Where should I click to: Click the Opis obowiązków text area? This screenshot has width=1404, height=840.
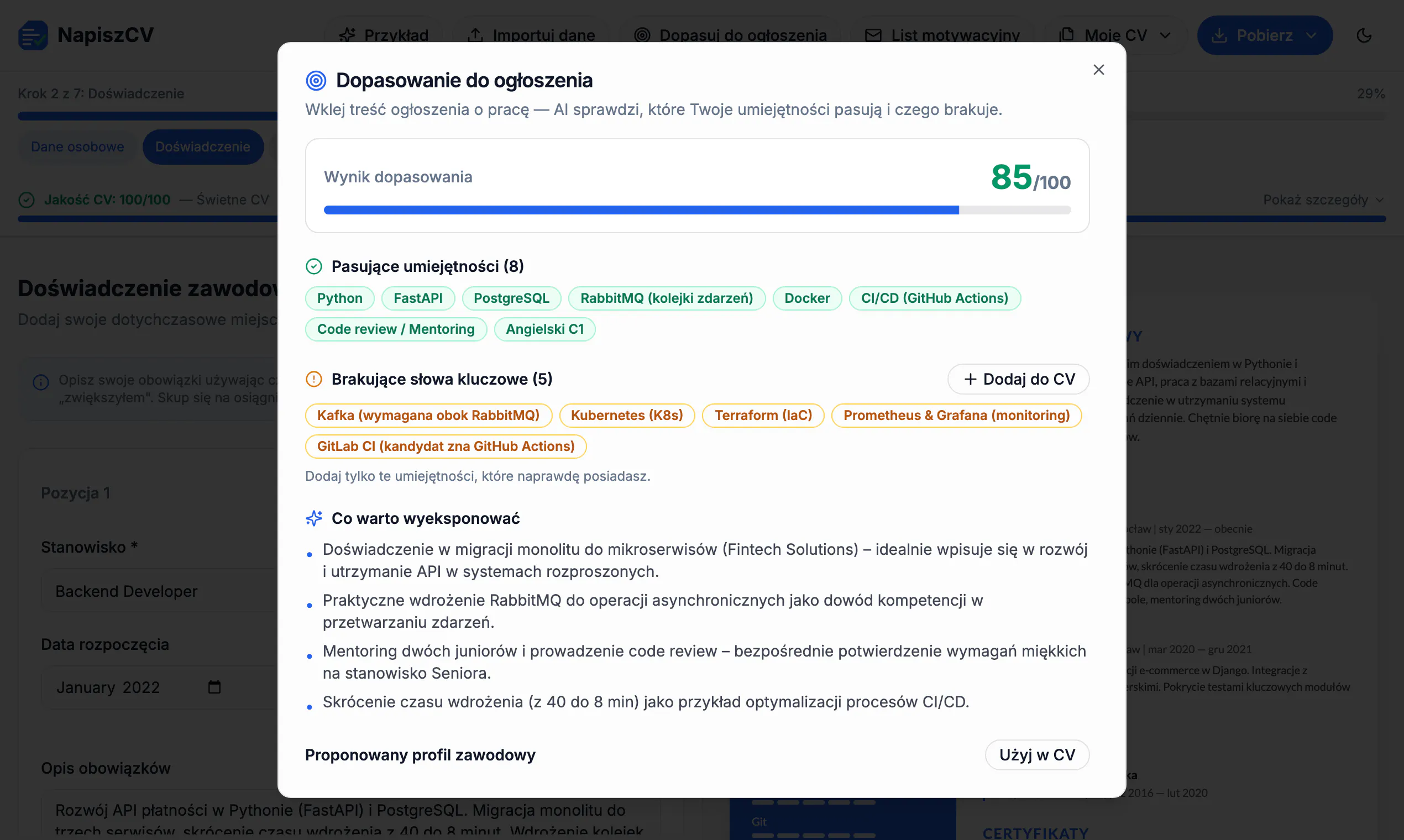[350, 815]
